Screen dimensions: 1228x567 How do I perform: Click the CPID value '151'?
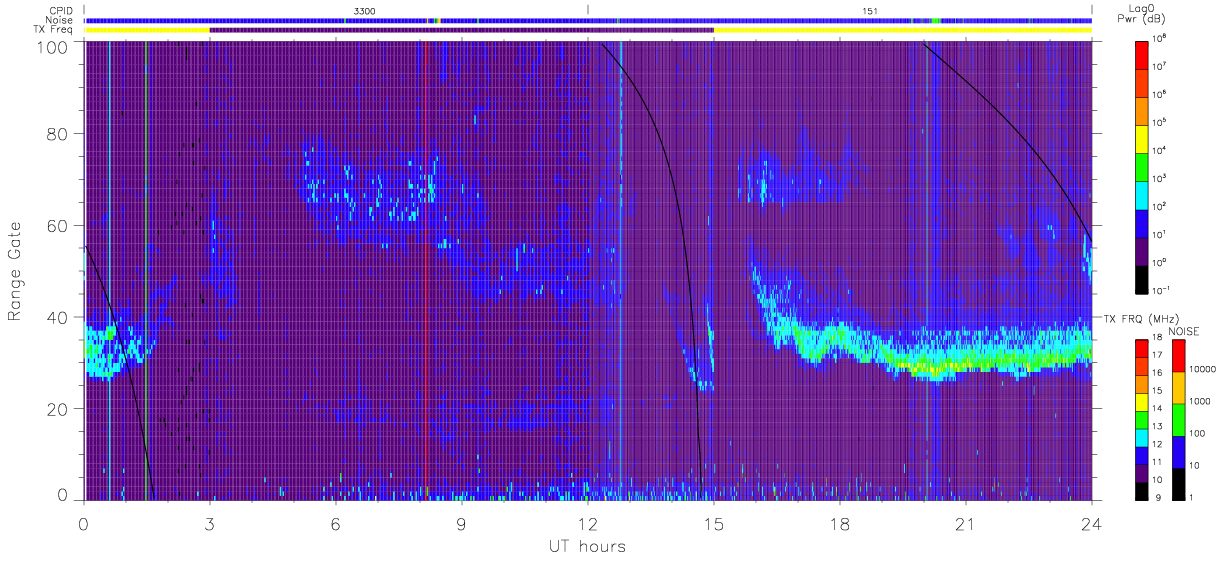click(870, 10)
